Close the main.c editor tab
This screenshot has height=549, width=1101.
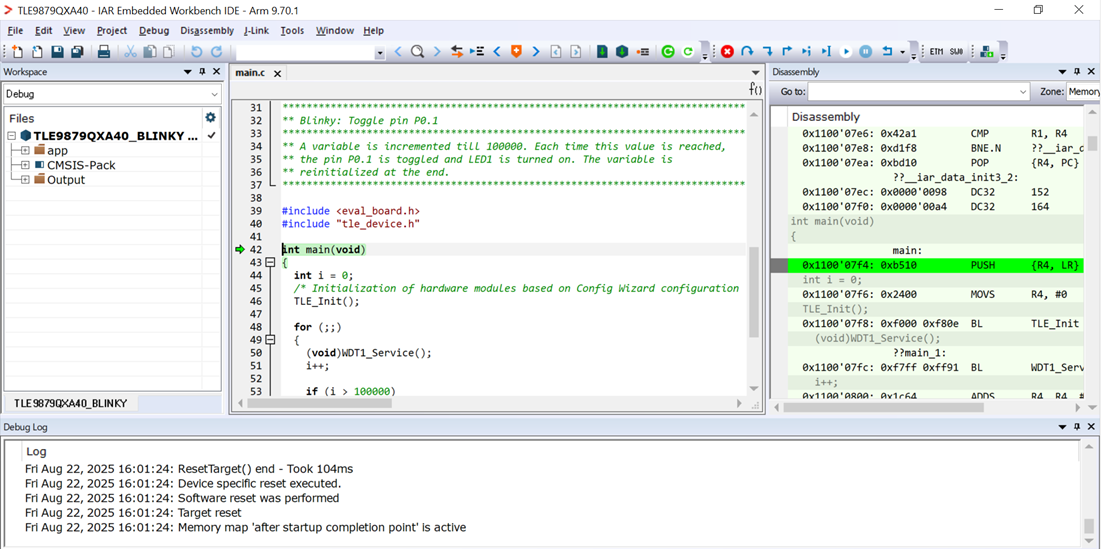tap(278, 73)
